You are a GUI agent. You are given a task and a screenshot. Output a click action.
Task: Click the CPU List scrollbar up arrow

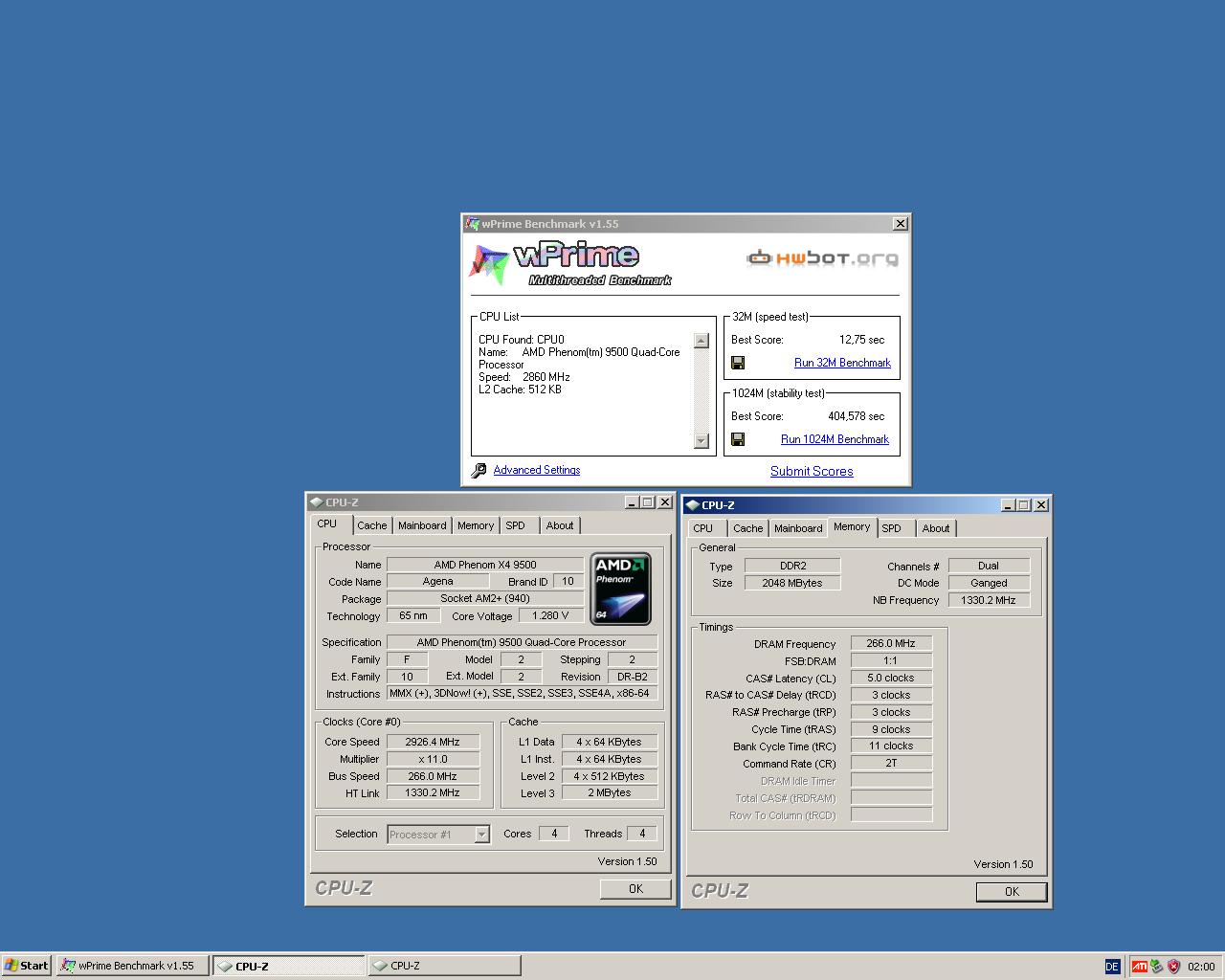pyautogui.click(x=702, y=341)
